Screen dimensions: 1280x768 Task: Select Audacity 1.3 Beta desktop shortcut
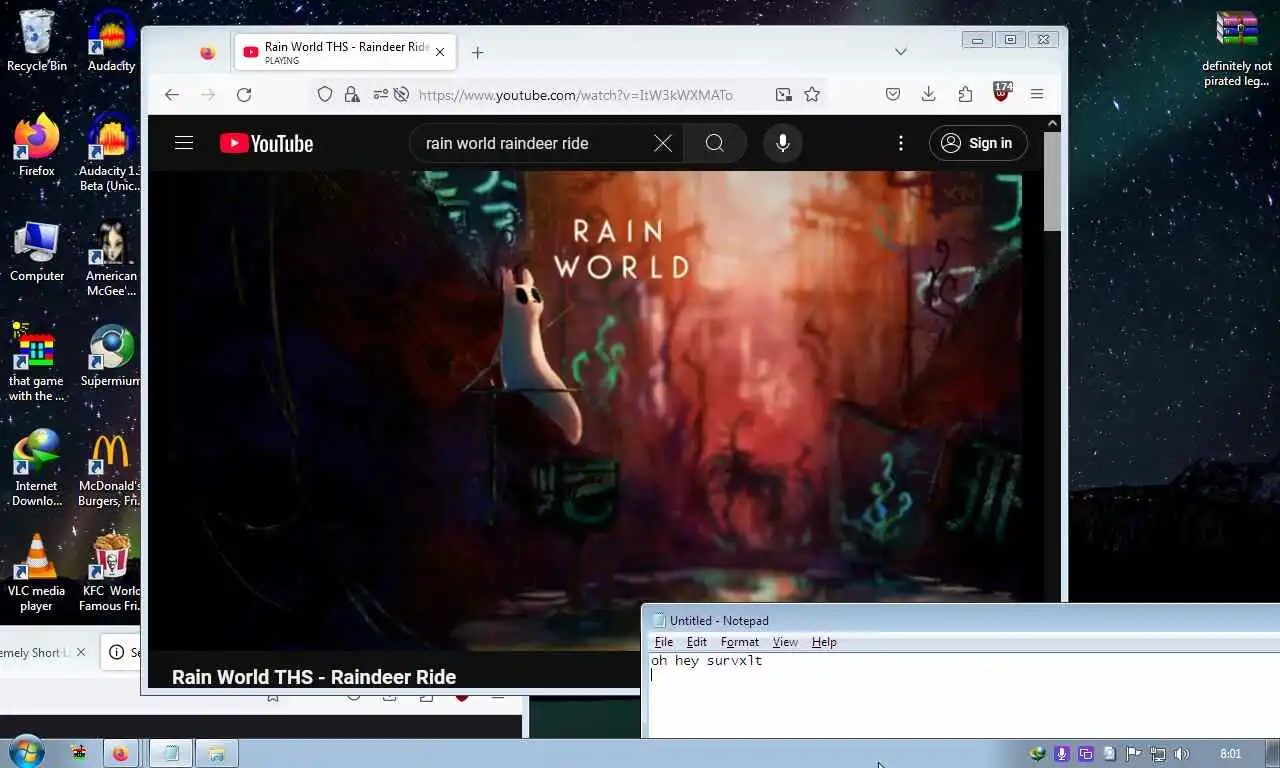[x=110, y=152]
